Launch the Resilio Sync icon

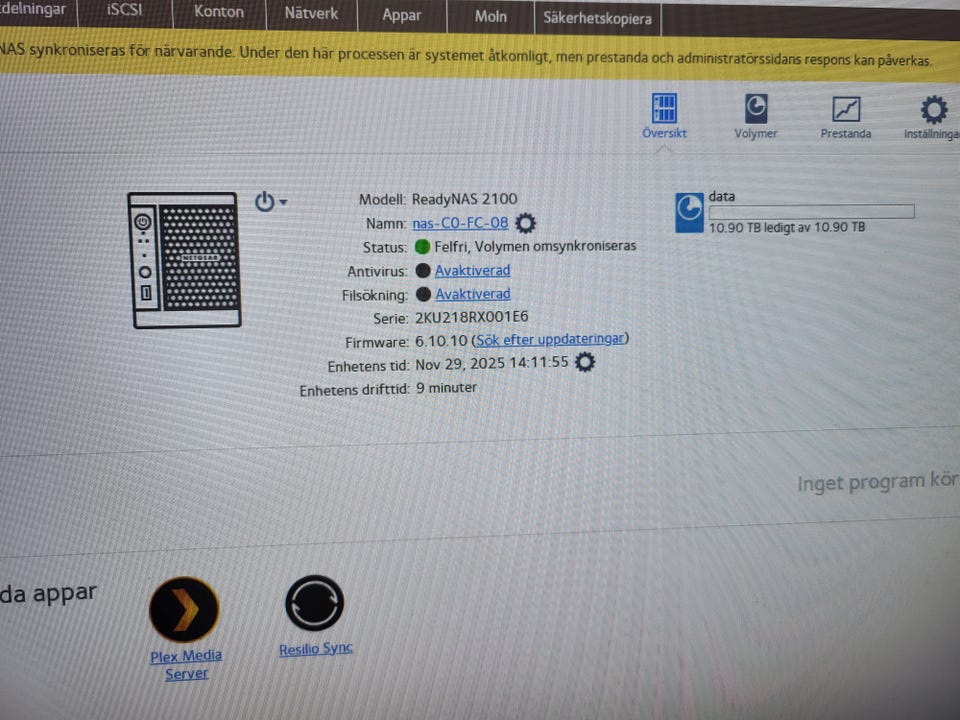[315, 603]
